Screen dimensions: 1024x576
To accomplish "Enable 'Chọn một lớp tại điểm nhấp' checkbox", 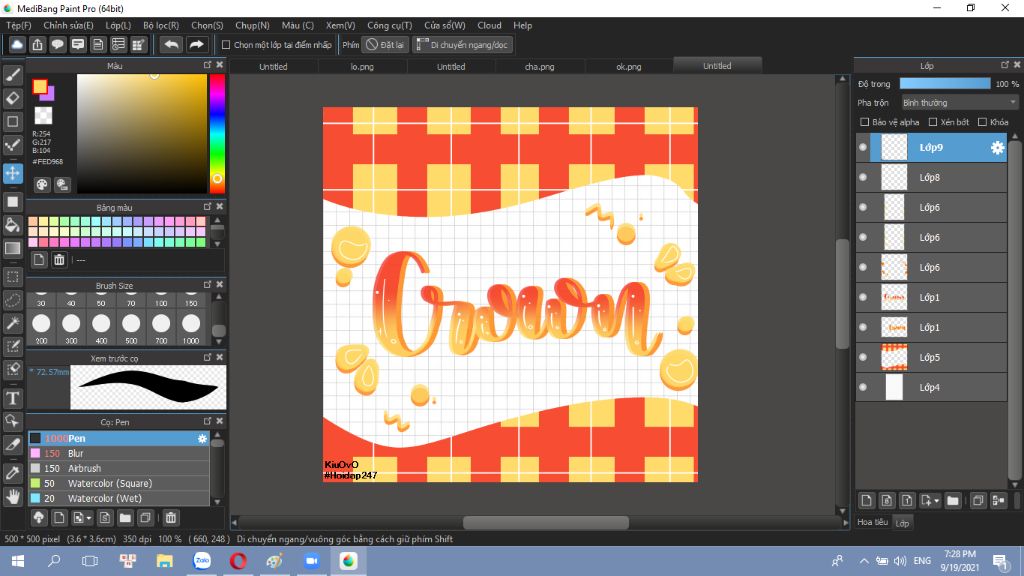I will (226, 45).
